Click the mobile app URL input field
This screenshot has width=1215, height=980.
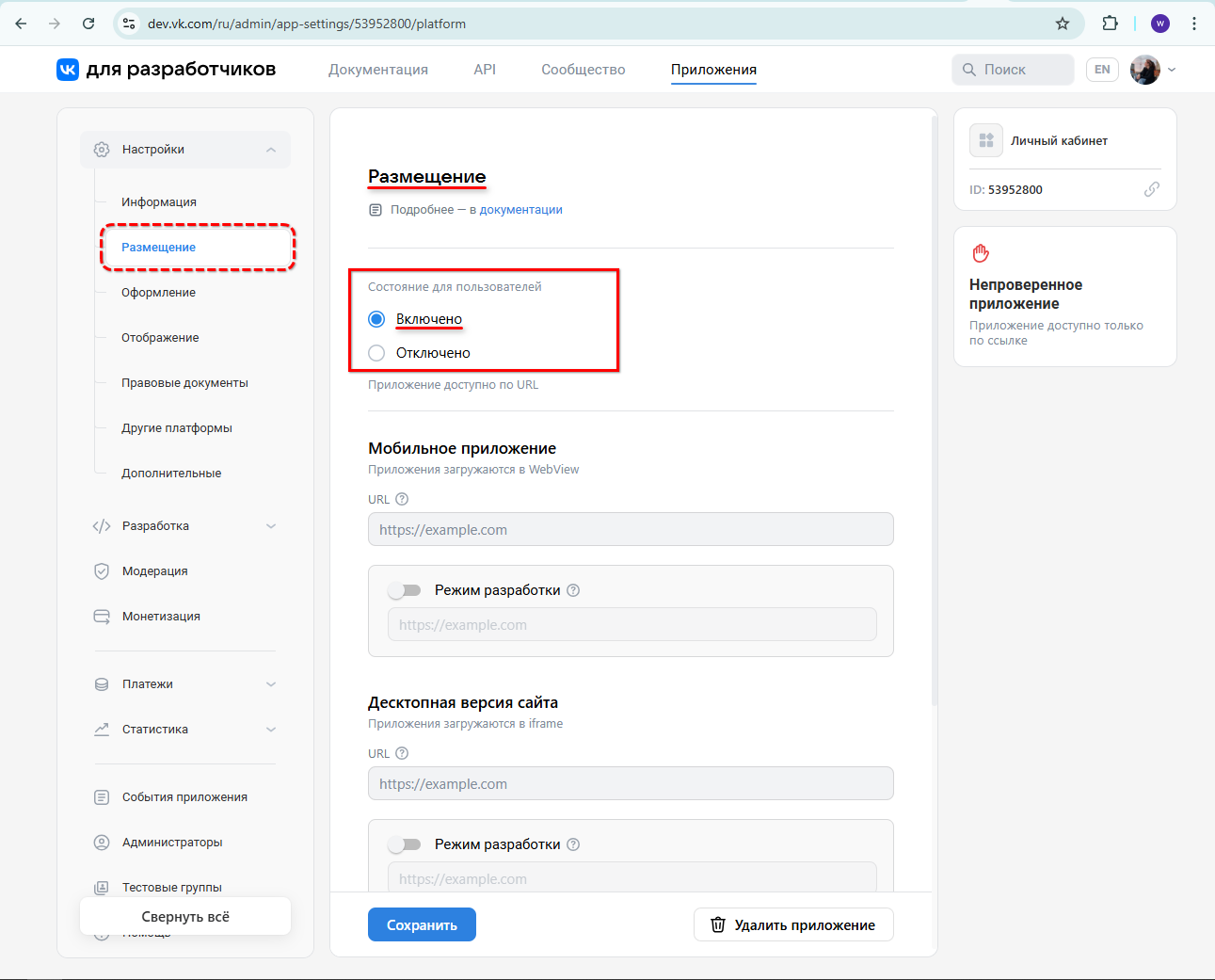tap(630, 529)
